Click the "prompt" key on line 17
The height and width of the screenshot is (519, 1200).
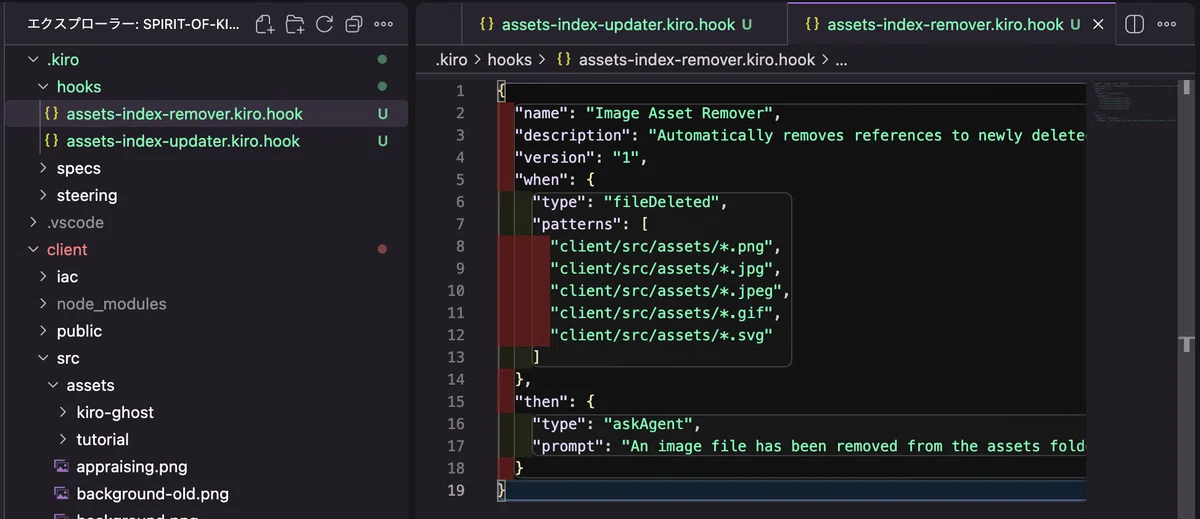567,446
